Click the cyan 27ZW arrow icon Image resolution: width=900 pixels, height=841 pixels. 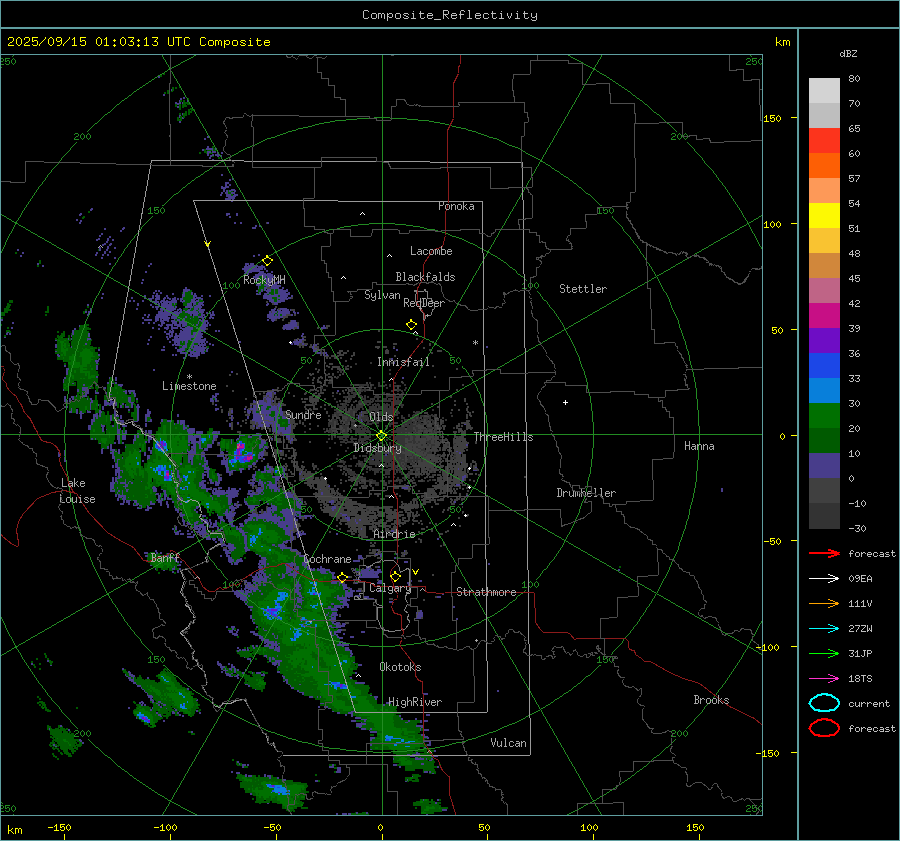(x=824, y=629)
